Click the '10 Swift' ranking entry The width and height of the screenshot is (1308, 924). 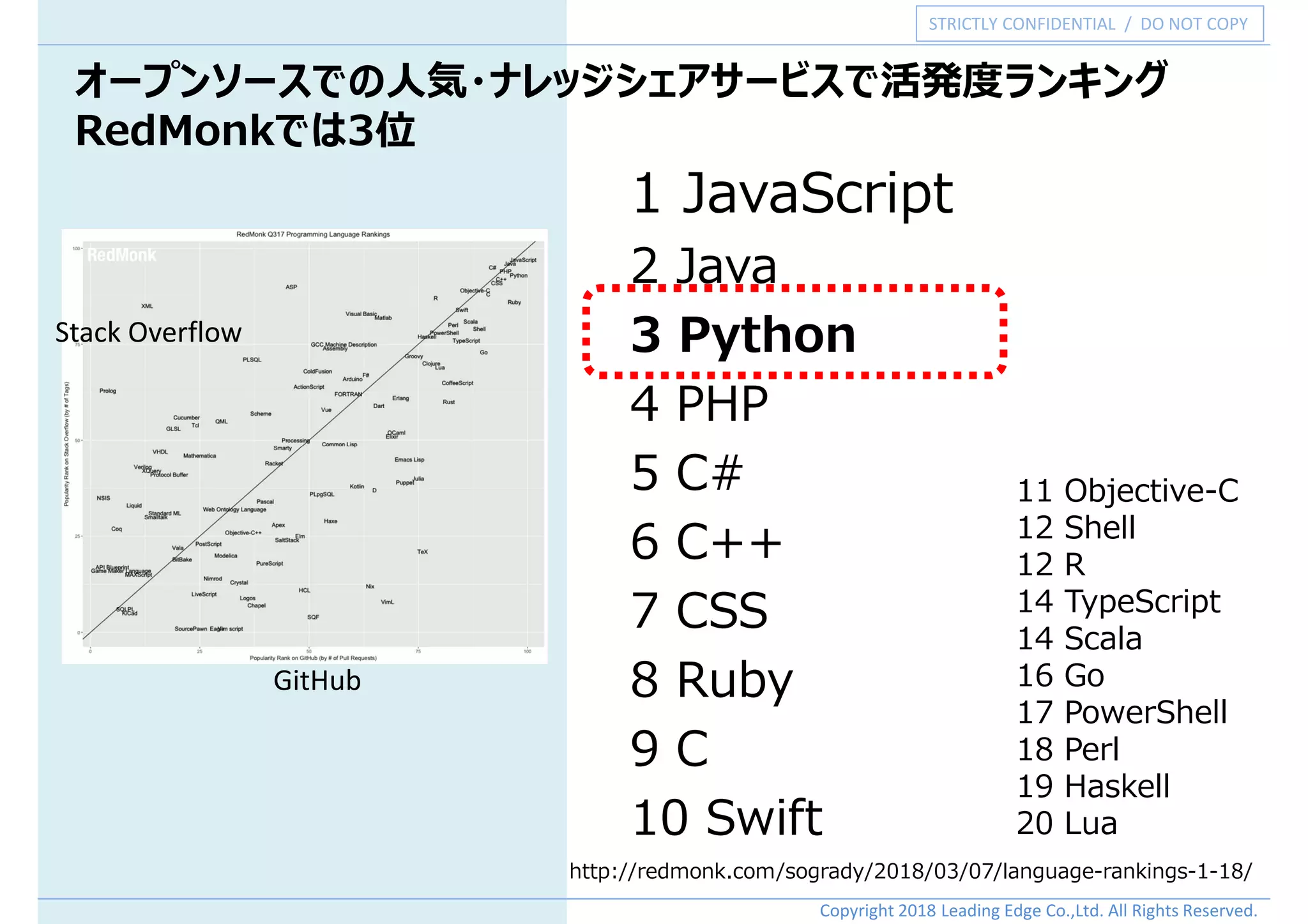pos(727,818)
